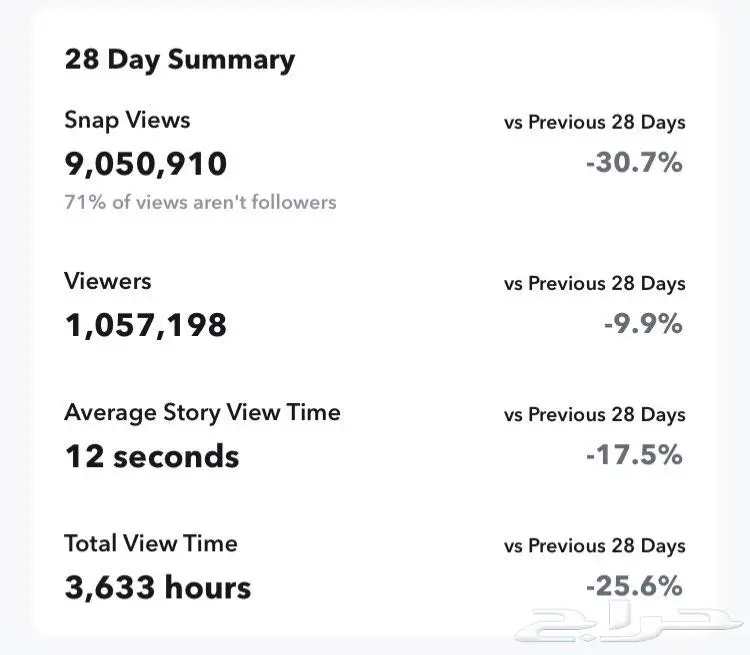Click vs Previous 28 Days beside Average Story View Time

595,415
